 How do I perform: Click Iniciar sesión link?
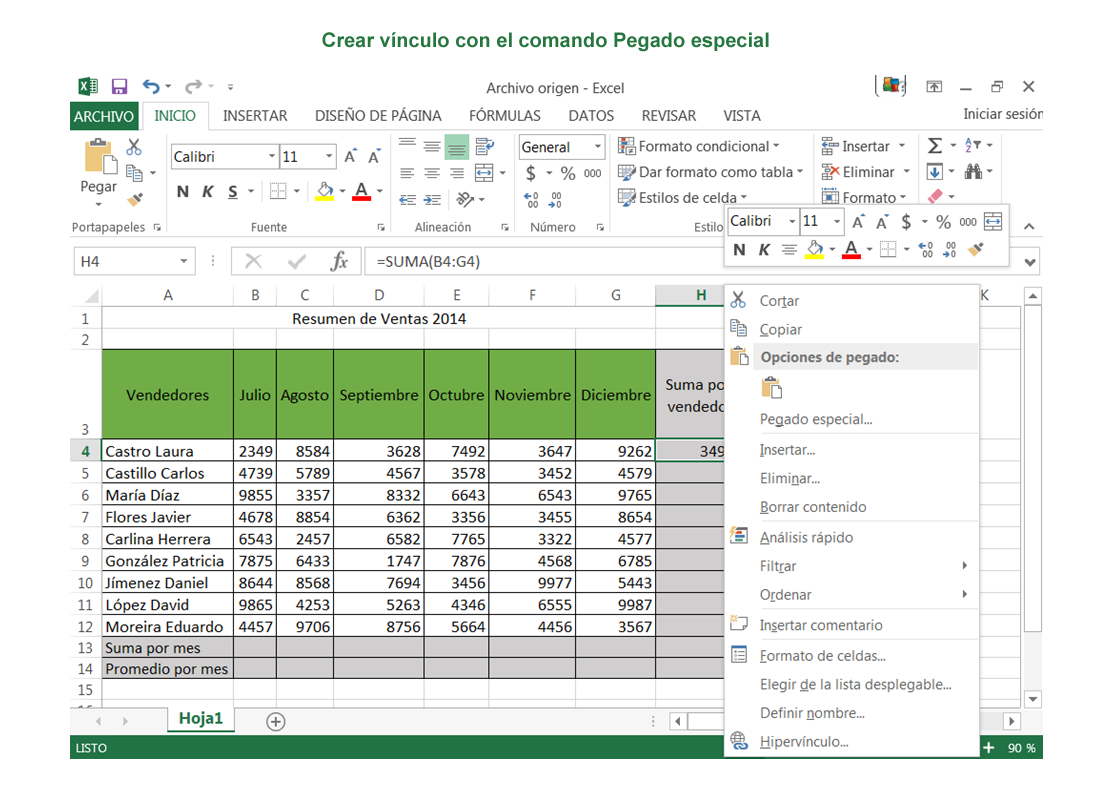tap(1002, 114)
